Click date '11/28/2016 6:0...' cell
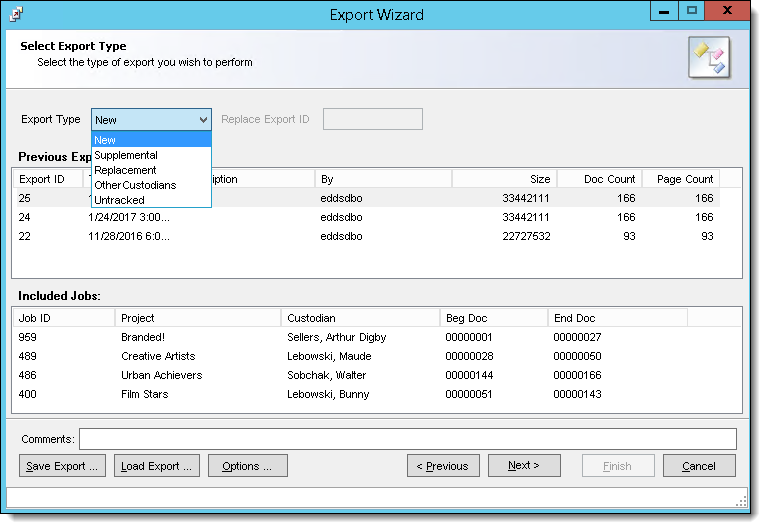Viewport: 766px width, 529px height. [129, 236]
